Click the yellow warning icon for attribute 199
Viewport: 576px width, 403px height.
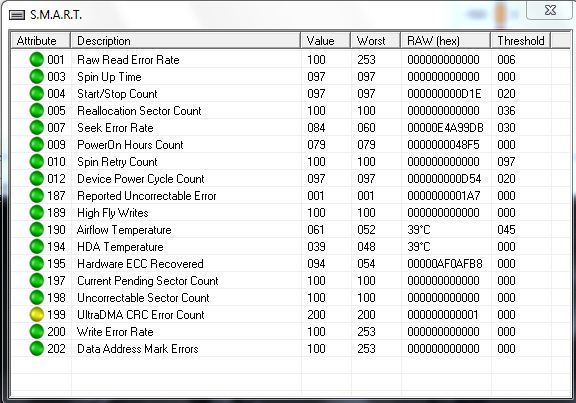click(36, 314)
